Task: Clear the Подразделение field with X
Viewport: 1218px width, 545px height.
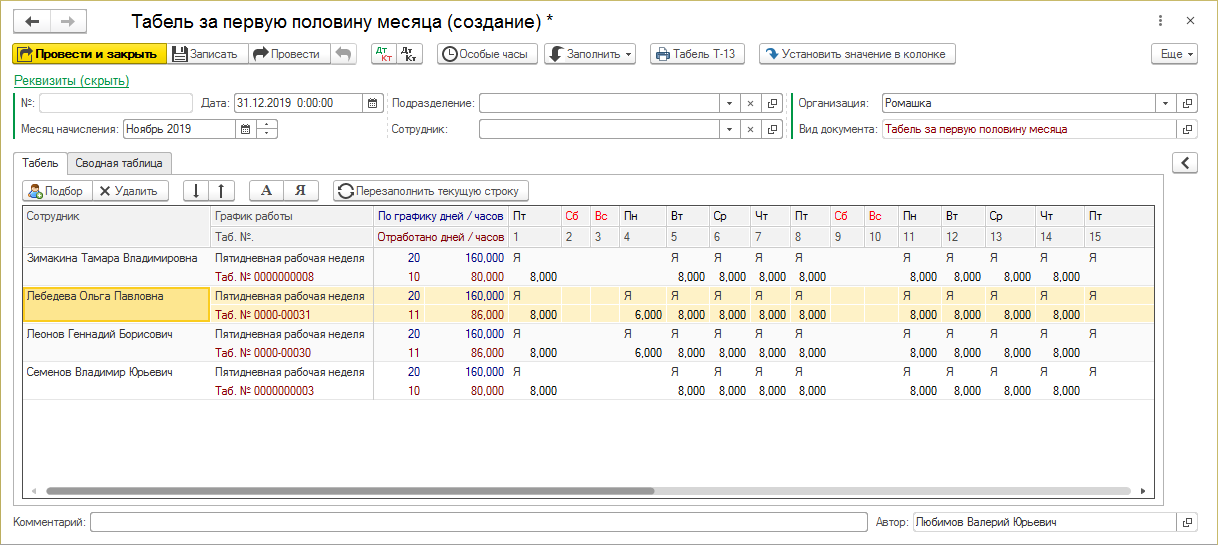Action: [x=750, y=103]
